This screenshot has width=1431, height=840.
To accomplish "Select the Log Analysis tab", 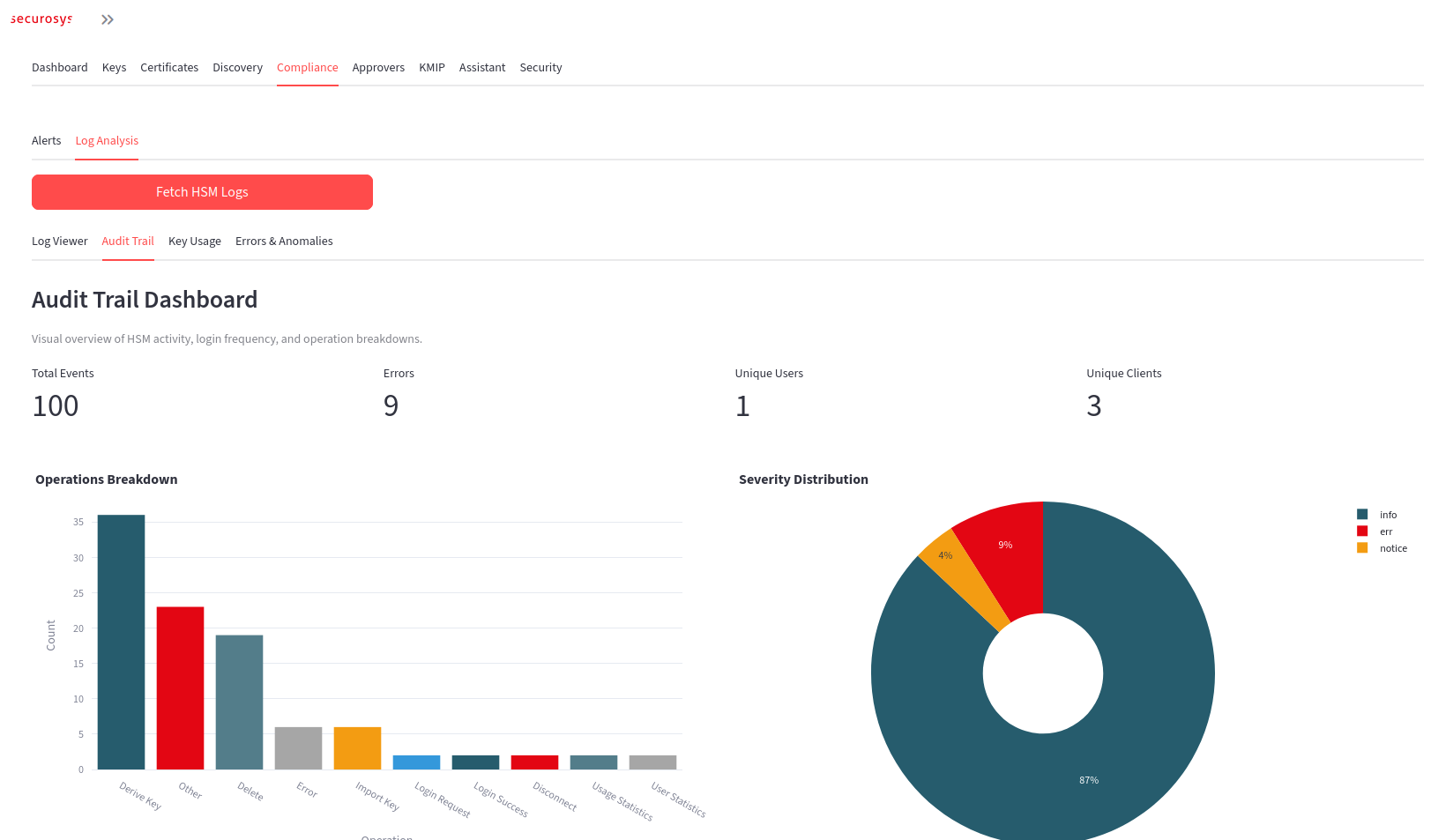I will [106, 140].
